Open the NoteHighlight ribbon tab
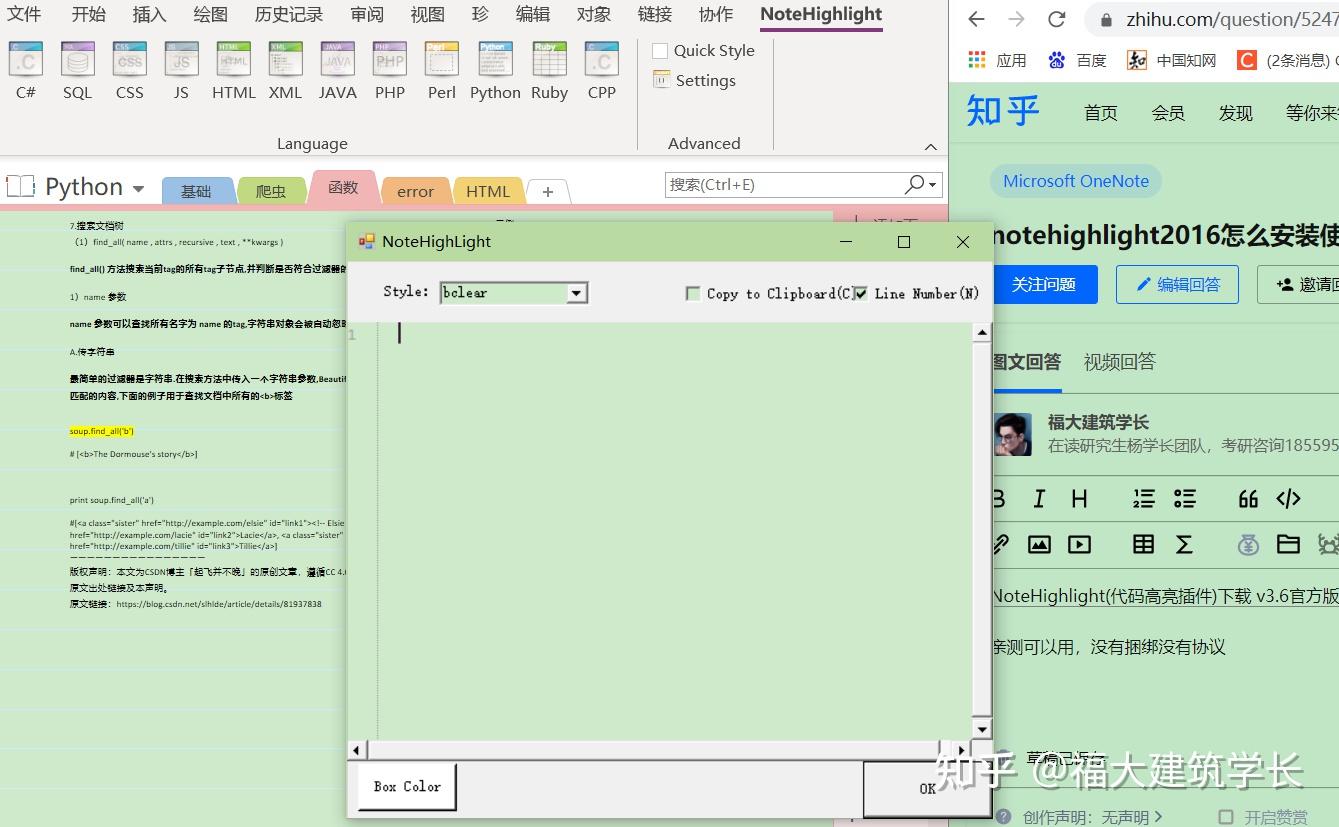The width and height of the screenshot is (1339, 827). 821,14
